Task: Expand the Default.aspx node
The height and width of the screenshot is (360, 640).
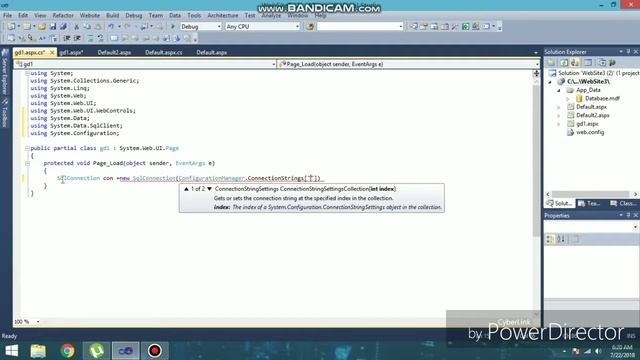Action: tap(559, 107)
